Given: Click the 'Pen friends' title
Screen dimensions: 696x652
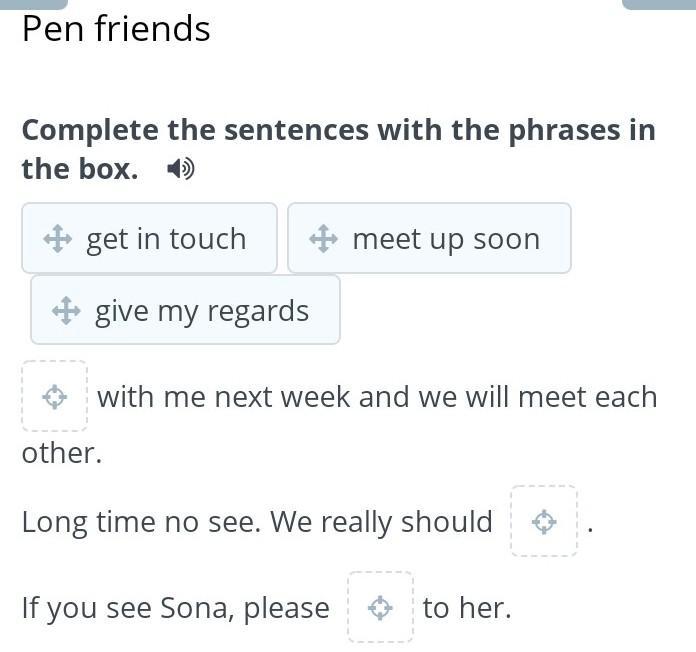Looking at the screenshot, I should click(116, 29).
